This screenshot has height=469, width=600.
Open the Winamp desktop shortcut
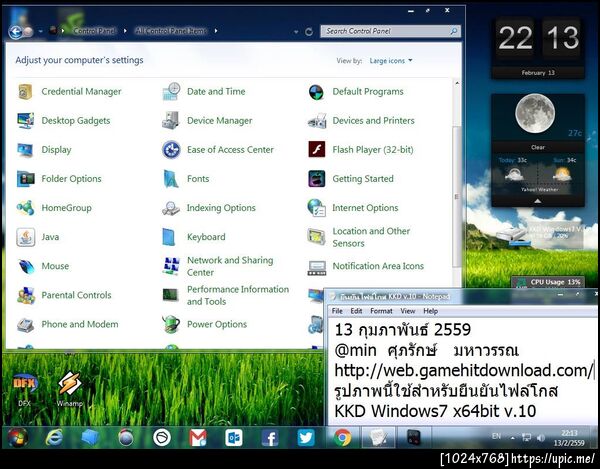(x=70, y=389)
